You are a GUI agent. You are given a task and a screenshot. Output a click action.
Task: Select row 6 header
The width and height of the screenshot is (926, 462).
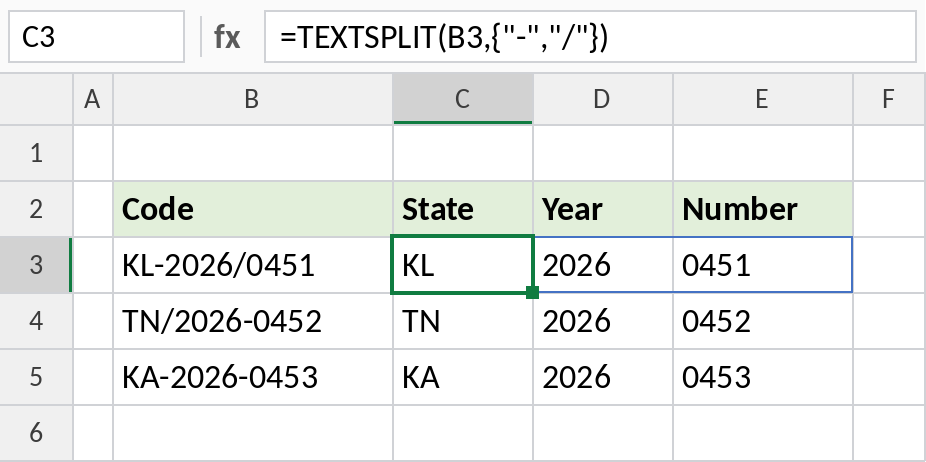[x=36, y=434]
